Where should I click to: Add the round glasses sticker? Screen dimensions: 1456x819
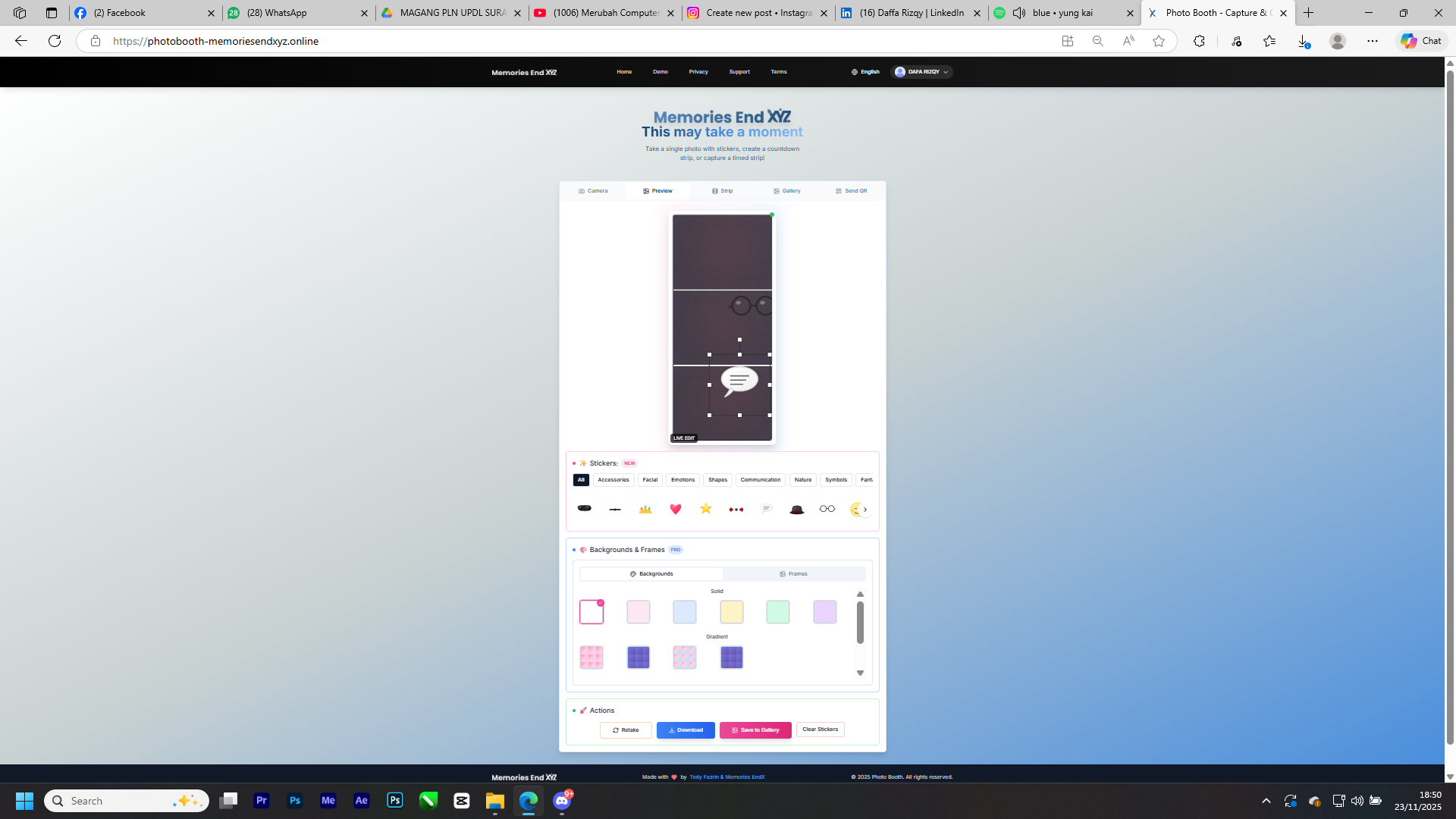click(x=827, y=508)
